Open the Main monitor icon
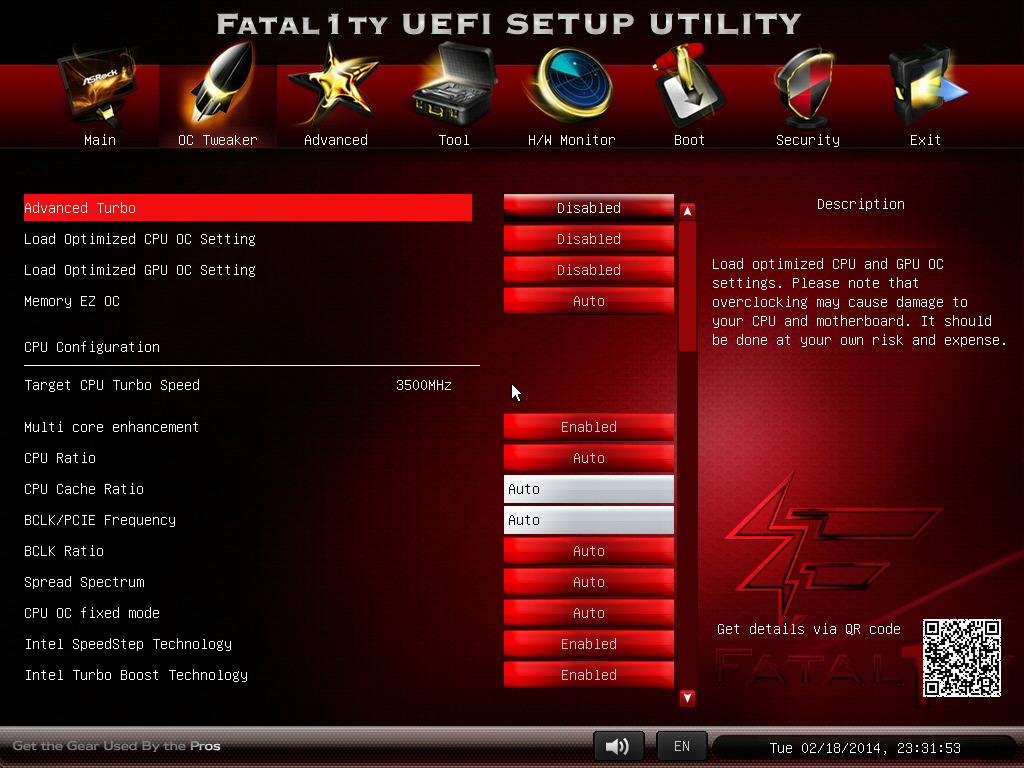Screen dimensions: 1024x768 pyautogui.click(x=99, y=95)
